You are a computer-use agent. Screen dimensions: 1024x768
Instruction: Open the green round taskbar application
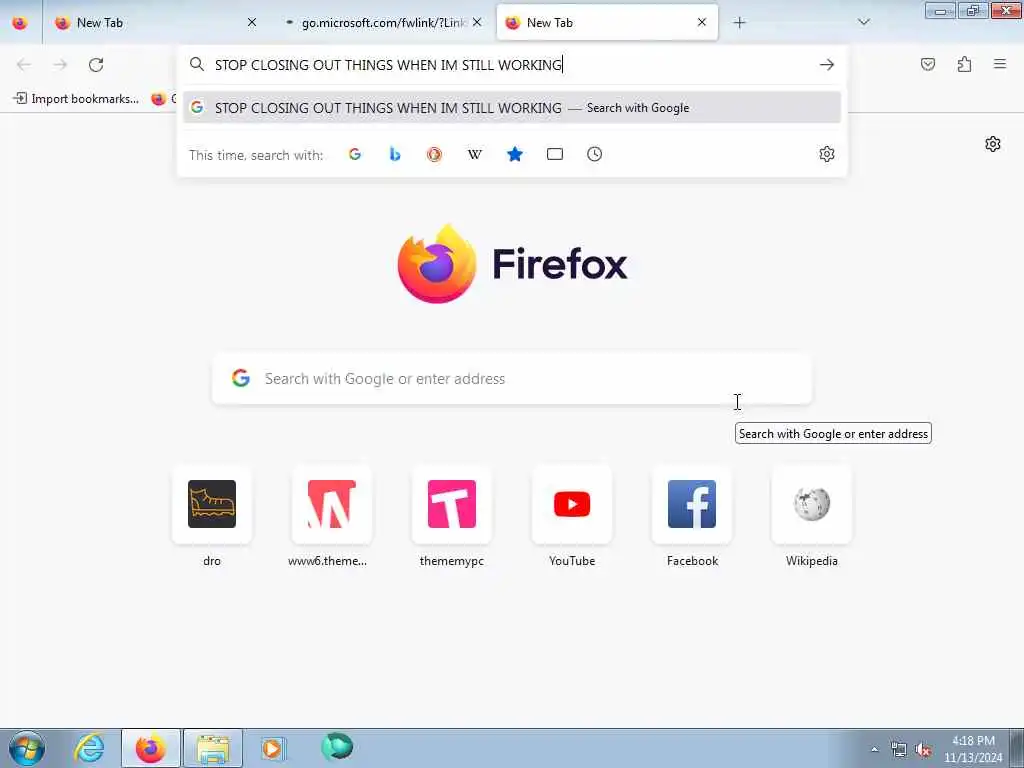coord(337,747)
